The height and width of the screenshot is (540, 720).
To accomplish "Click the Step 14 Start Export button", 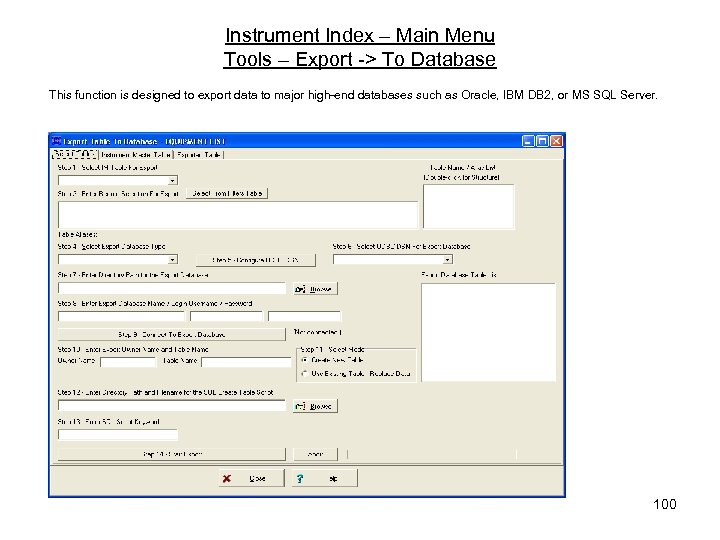I will click(x=172, y=454).
